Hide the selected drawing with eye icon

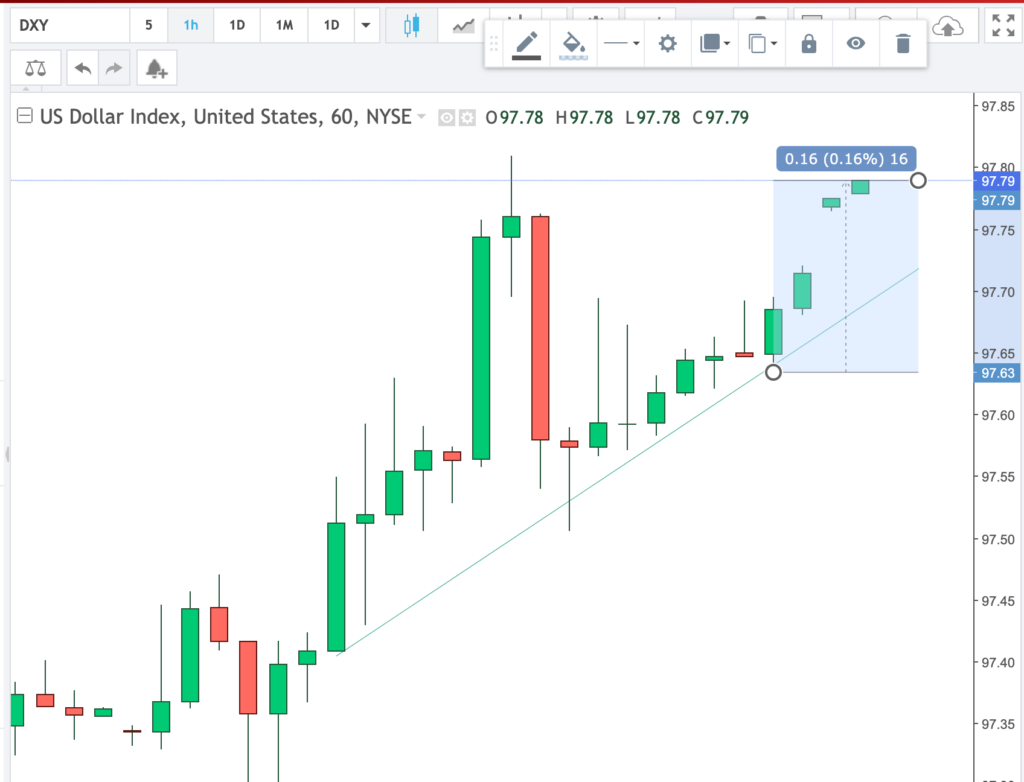pos(855,44)
